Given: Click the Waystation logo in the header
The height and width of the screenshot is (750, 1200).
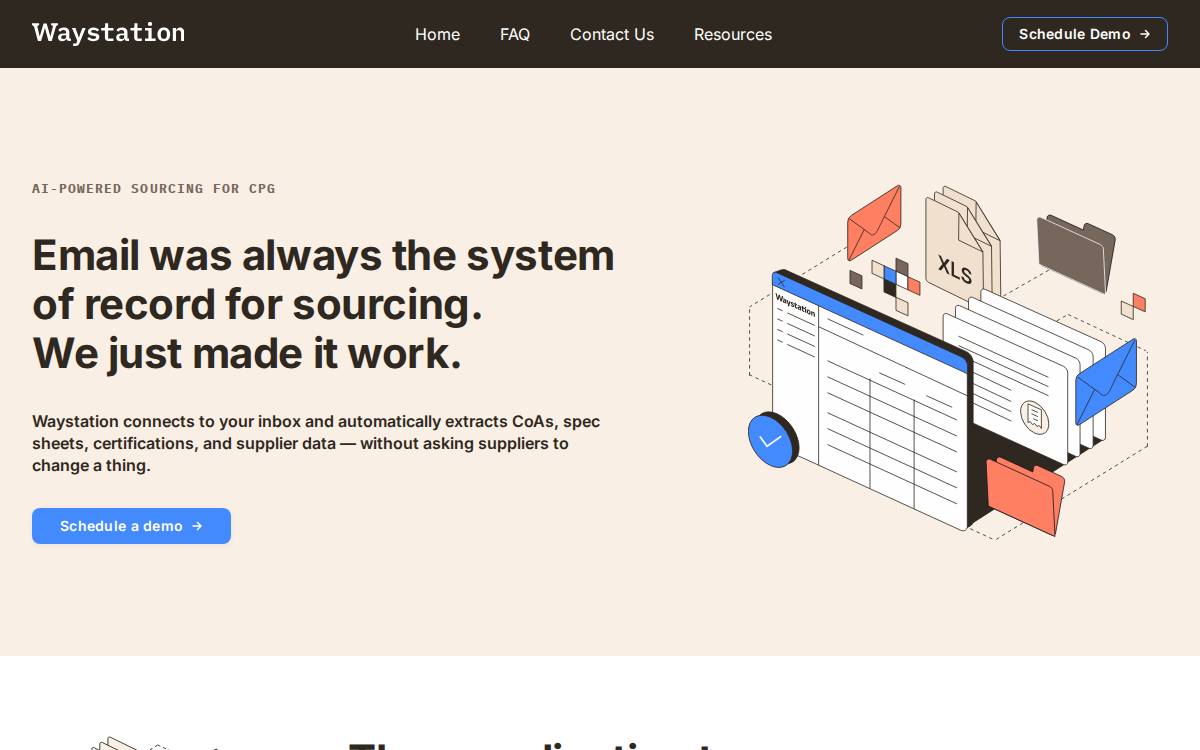Looking at the screenshot, I should (x=108, y=33).
